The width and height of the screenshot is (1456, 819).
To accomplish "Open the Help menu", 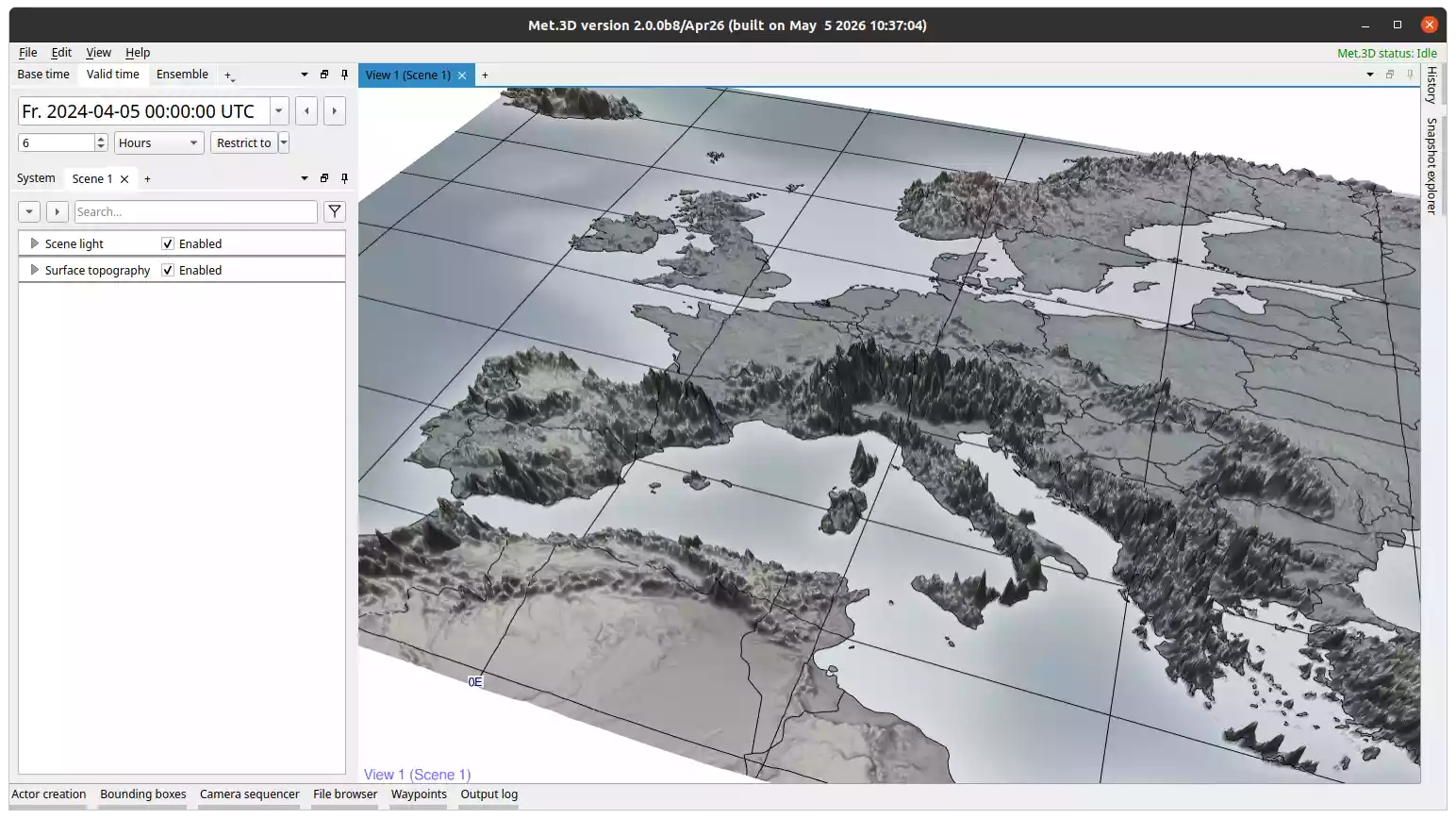I will (x=138, y=53).
